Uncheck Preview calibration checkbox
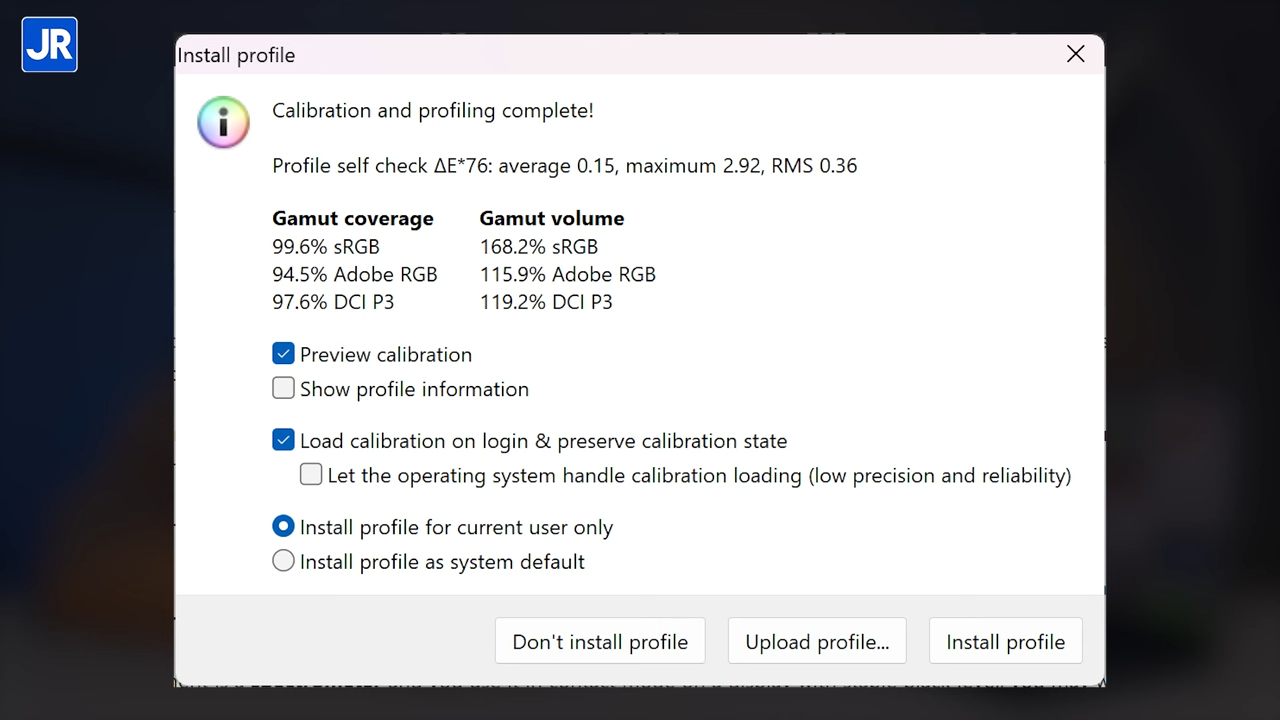This screenshot has height=720, width=1280. pos(284,354)
